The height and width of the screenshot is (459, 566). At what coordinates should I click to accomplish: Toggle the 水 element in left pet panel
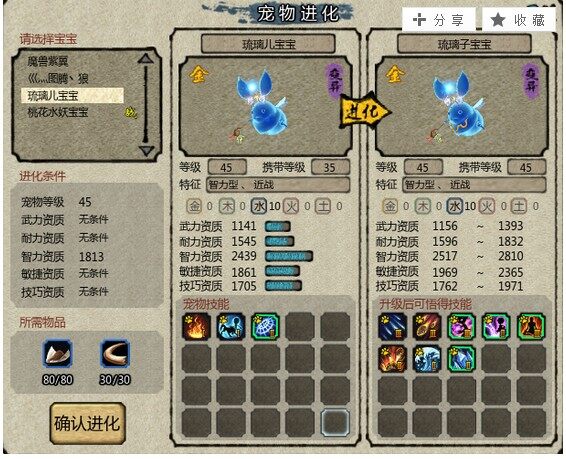coord(259,206)
